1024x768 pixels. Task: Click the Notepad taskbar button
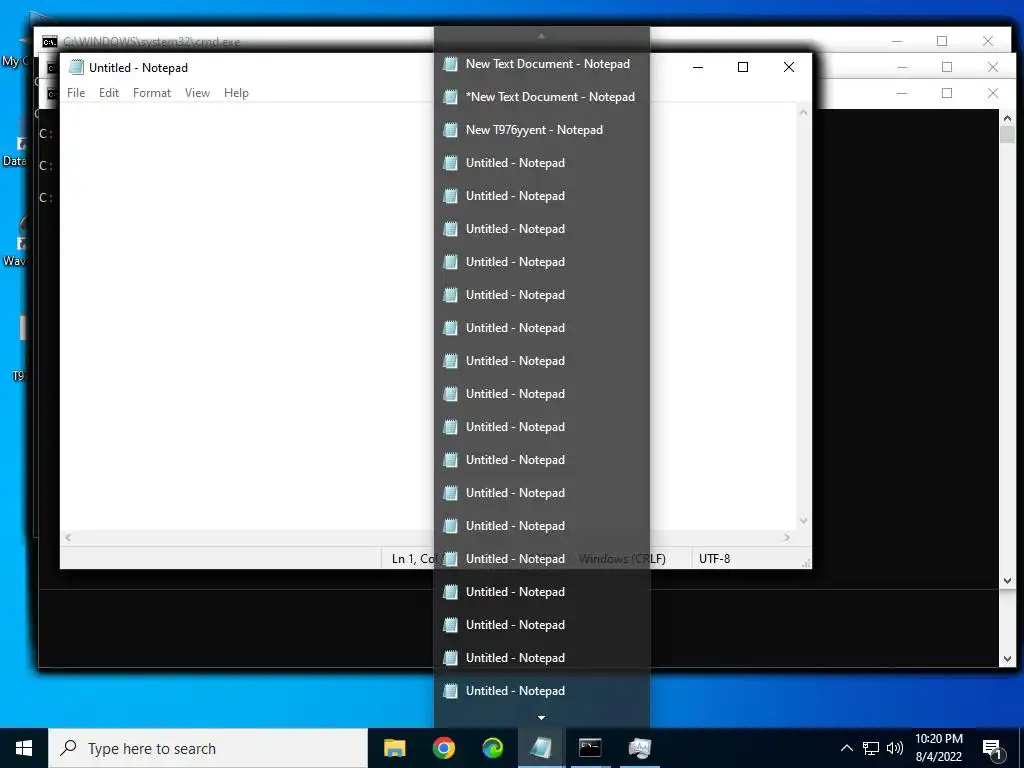[x=541, y=748]
